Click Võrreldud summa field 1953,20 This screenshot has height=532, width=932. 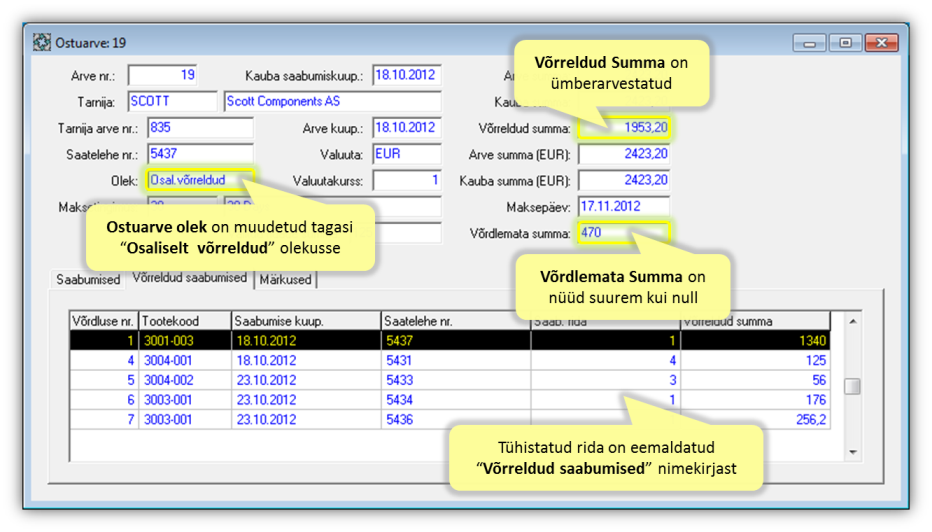click(x=624, y=128)
